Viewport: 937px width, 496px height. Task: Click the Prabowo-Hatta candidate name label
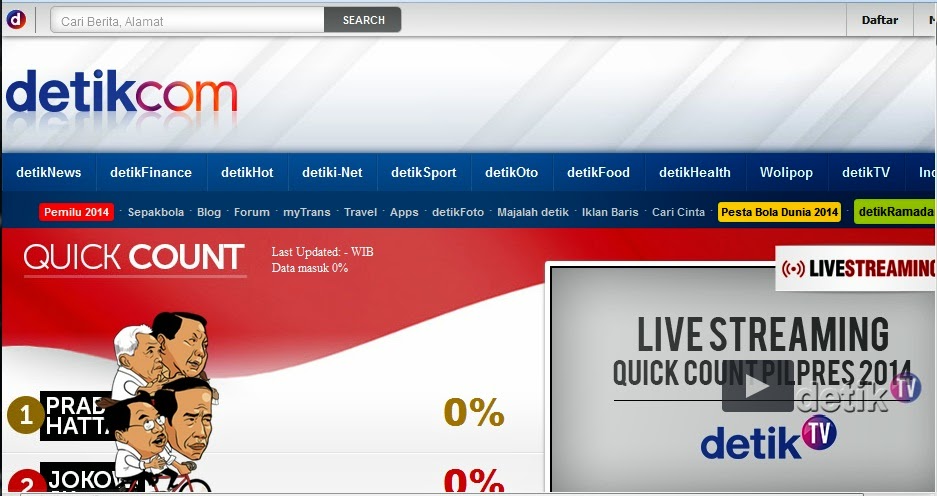coord(76,416)
